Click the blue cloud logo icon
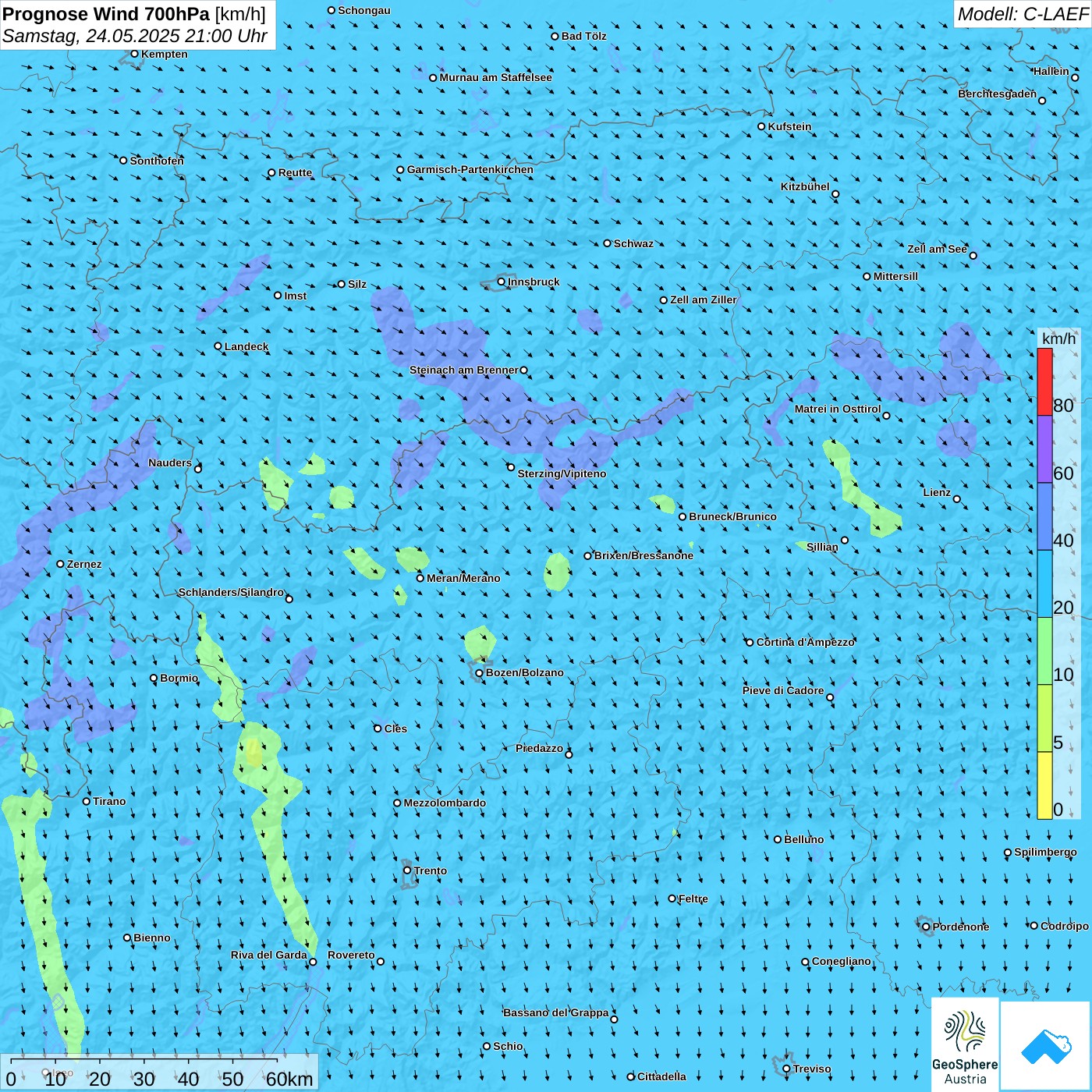 point(1046,1047)
